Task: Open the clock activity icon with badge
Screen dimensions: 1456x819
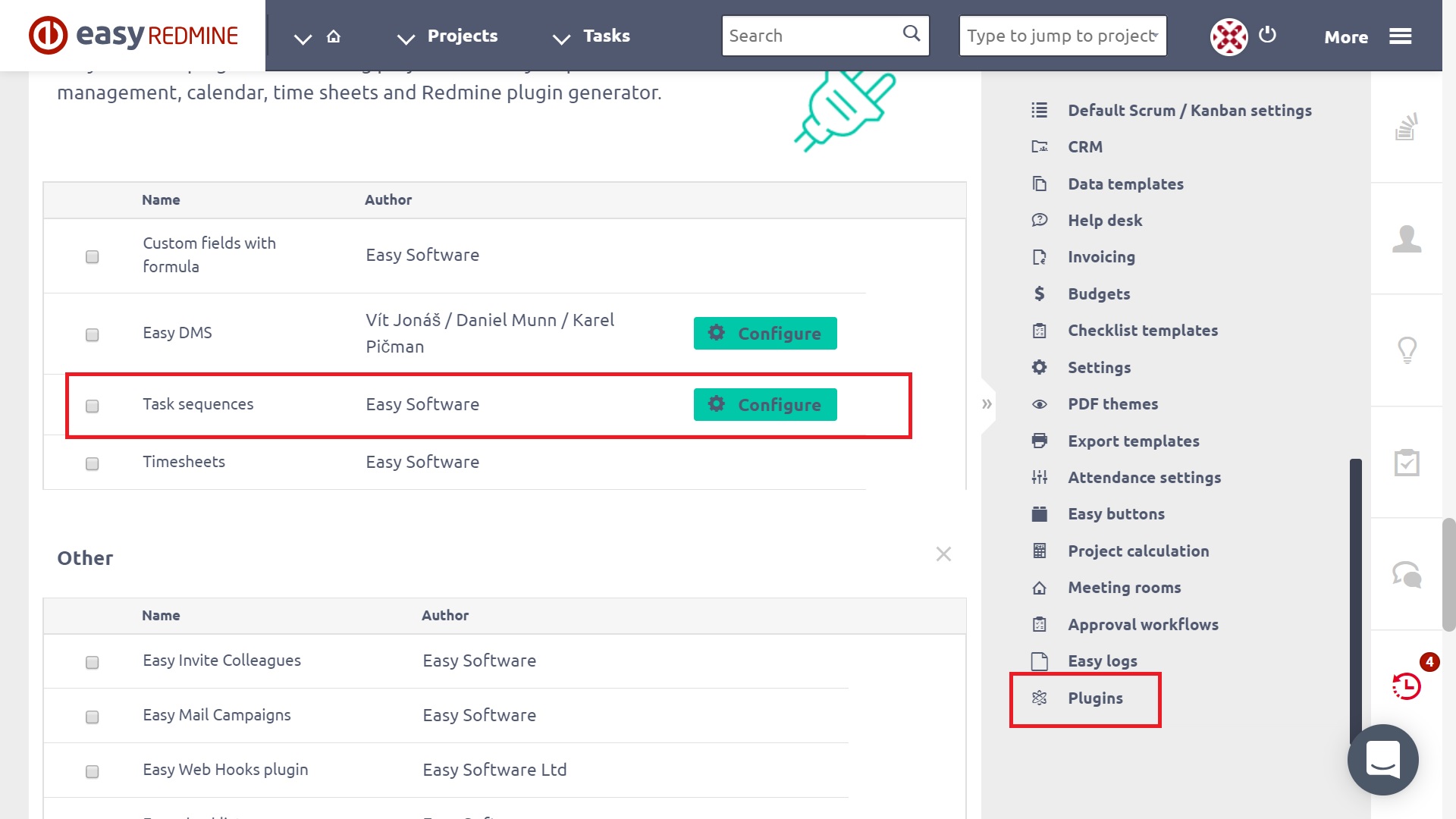Action: [1407, 686]
